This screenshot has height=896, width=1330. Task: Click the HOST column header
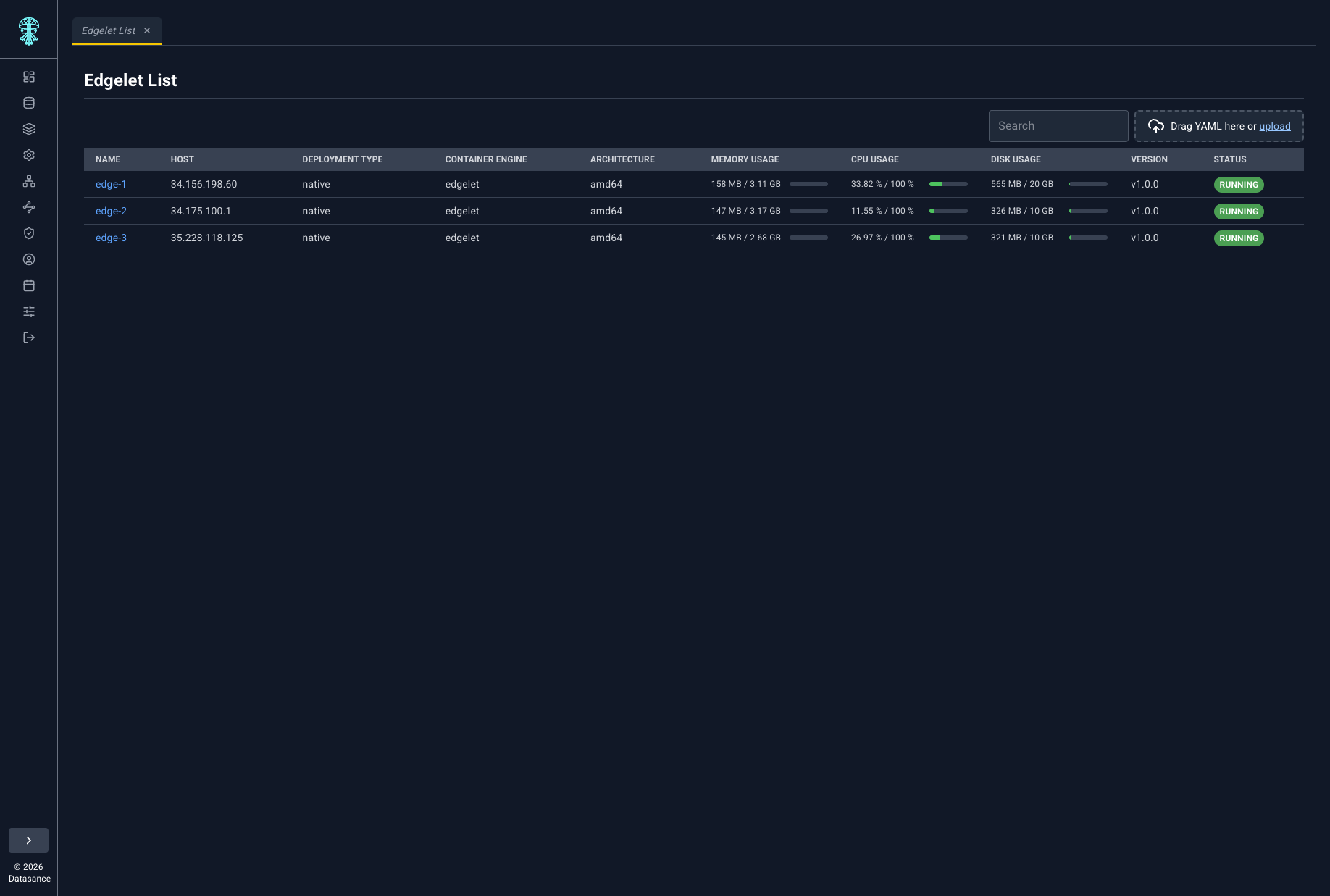(183, 159)
